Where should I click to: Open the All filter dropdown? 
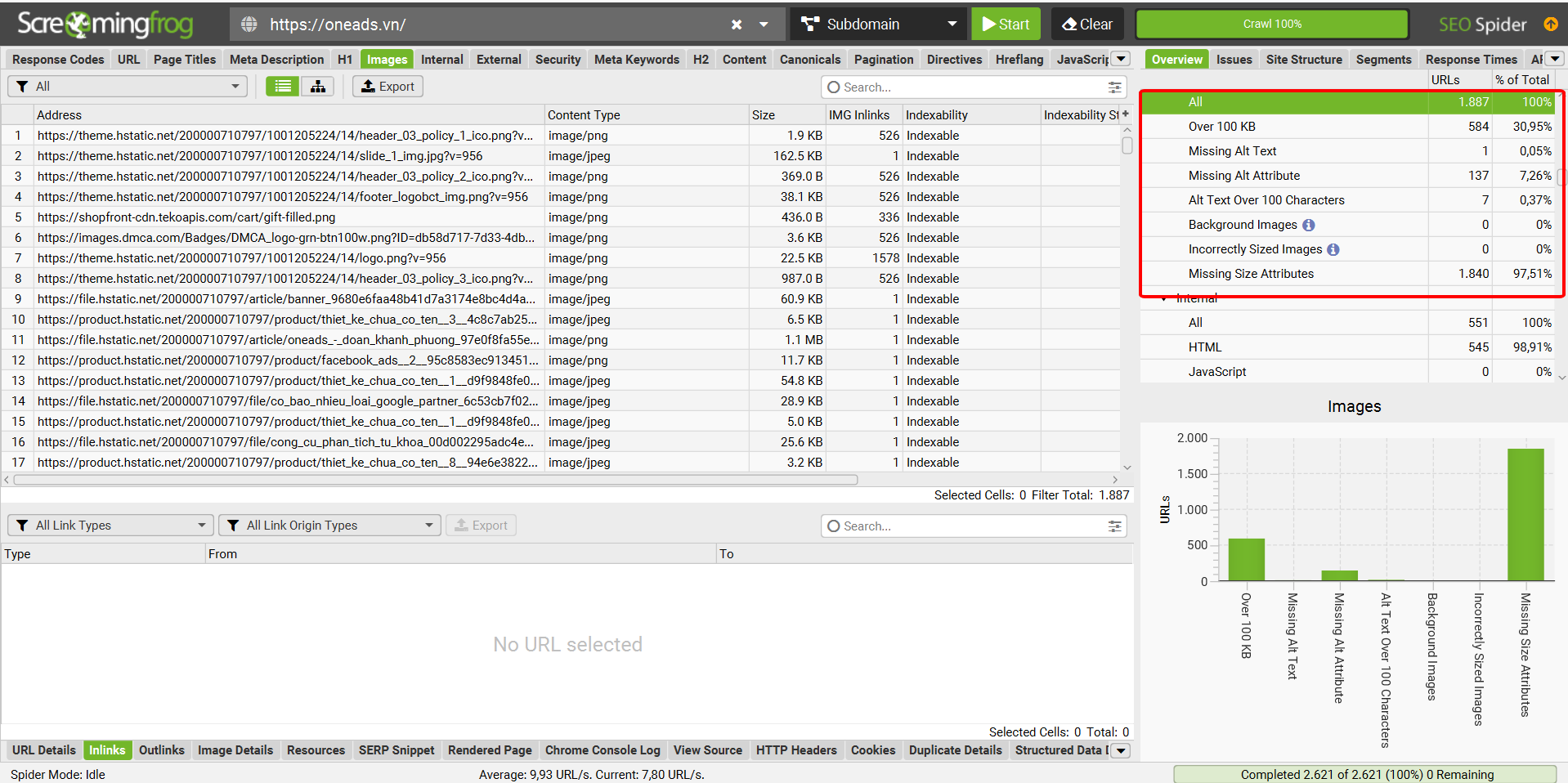click(128, 87)
